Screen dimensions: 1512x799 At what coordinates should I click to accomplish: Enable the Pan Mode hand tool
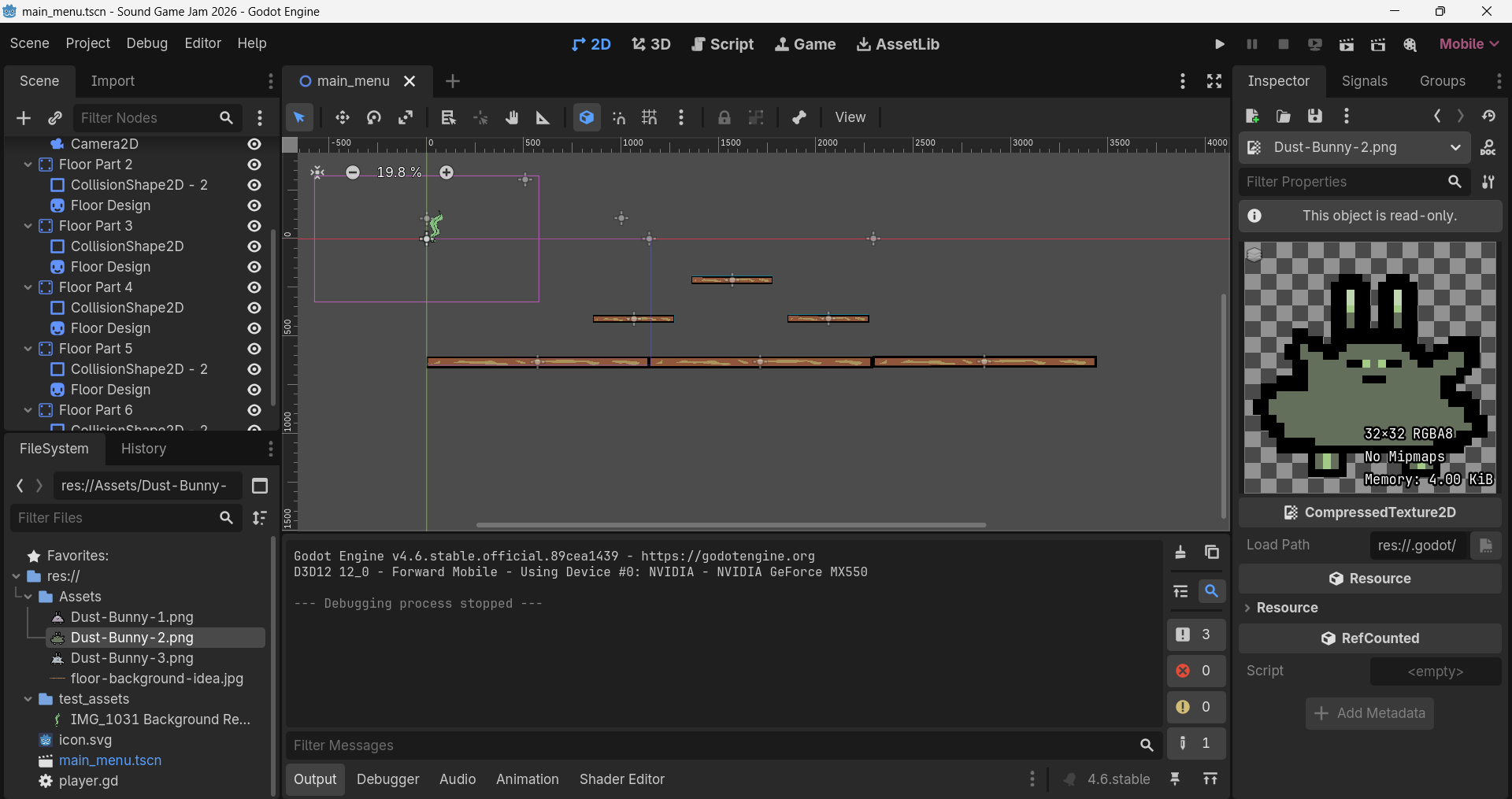point(512,117)
